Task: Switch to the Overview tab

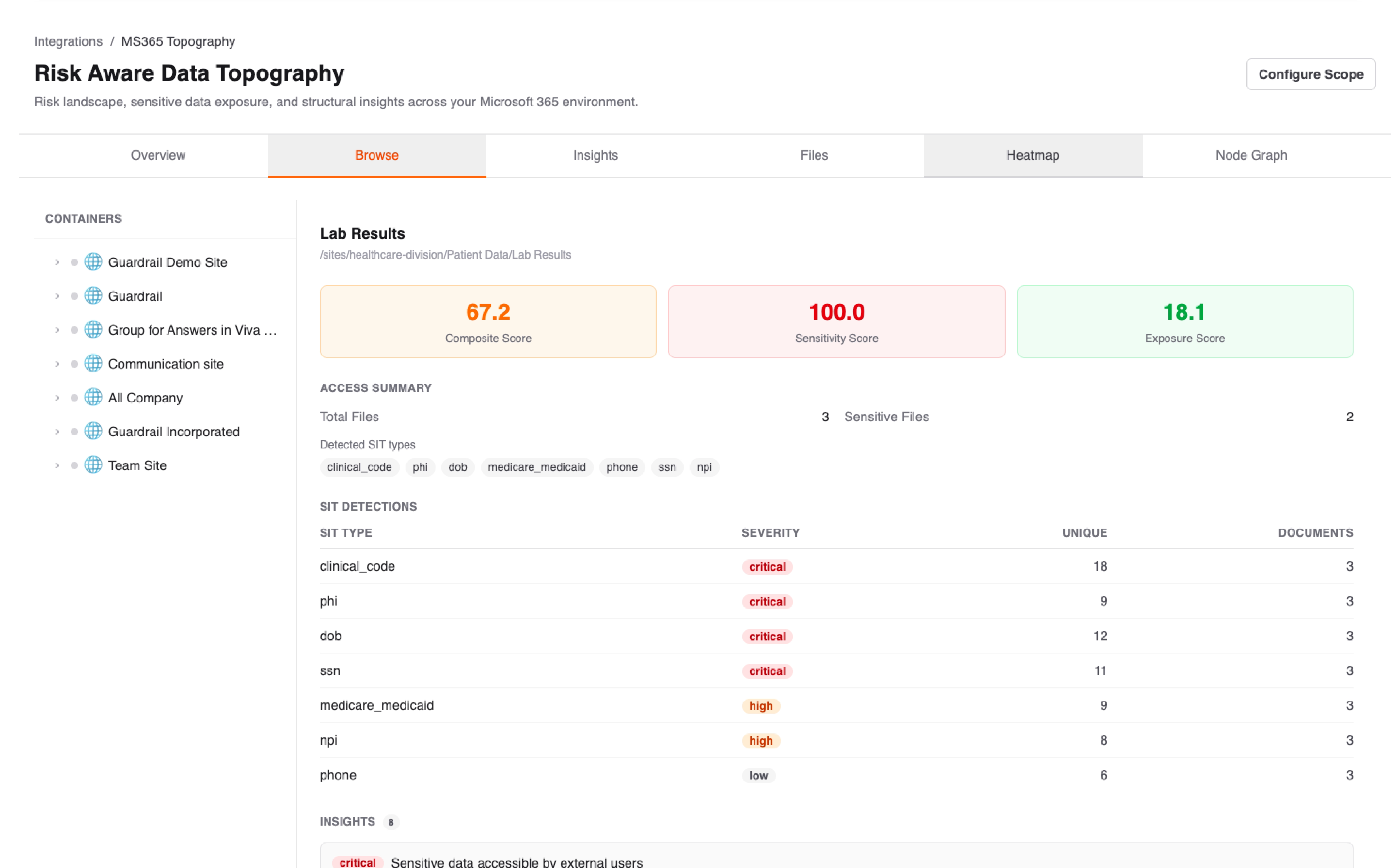Action: [x=158, y=156]
